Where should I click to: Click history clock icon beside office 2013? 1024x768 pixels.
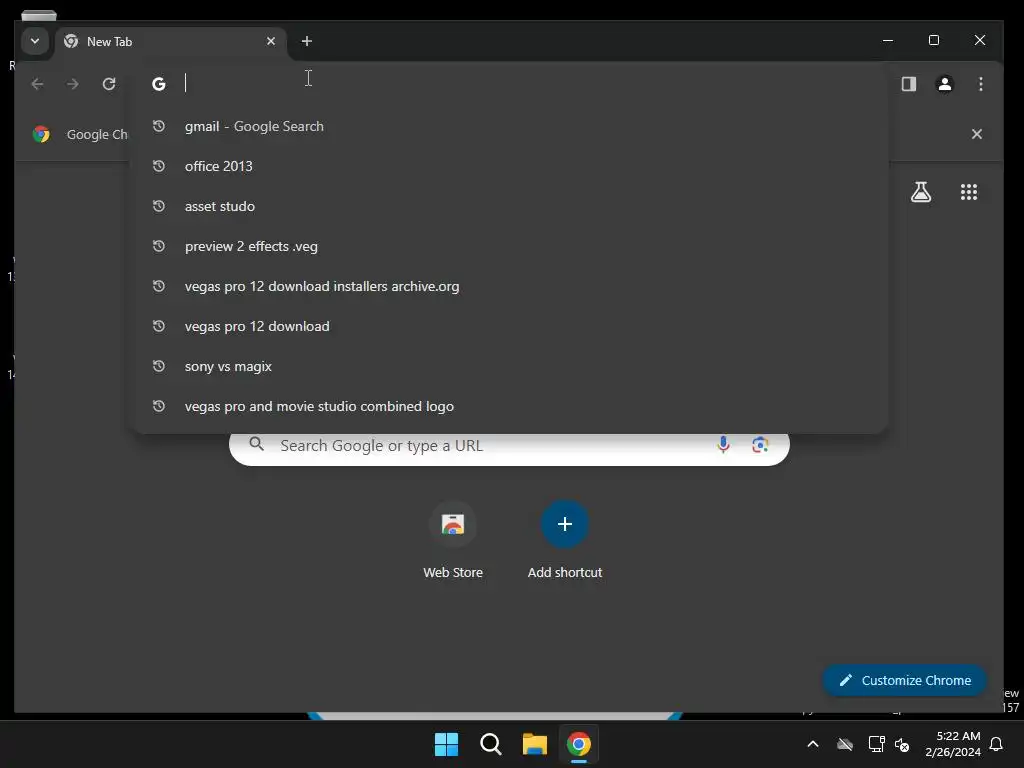tap(159, 166)
